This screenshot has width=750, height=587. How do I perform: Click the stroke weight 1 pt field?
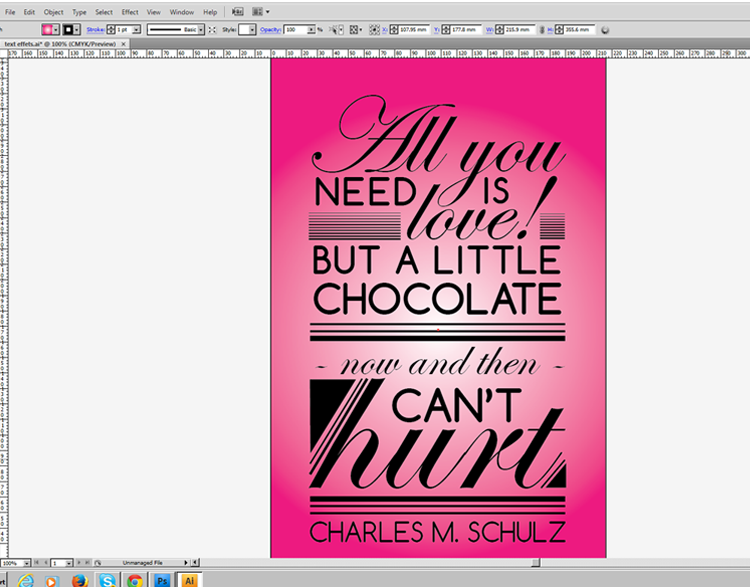coord(123,30)
